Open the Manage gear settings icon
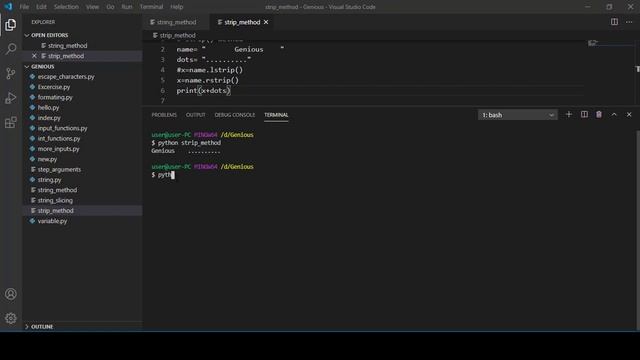Viewport: 640px width, 360px height. tap(11, 318)
